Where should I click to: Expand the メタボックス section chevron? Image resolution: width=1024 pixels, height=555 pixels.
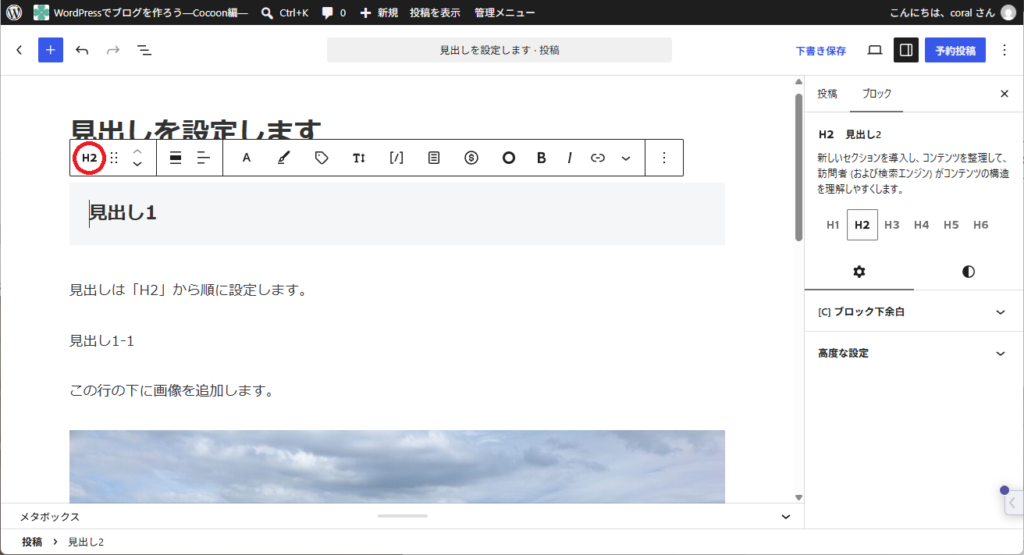point(786,516)
